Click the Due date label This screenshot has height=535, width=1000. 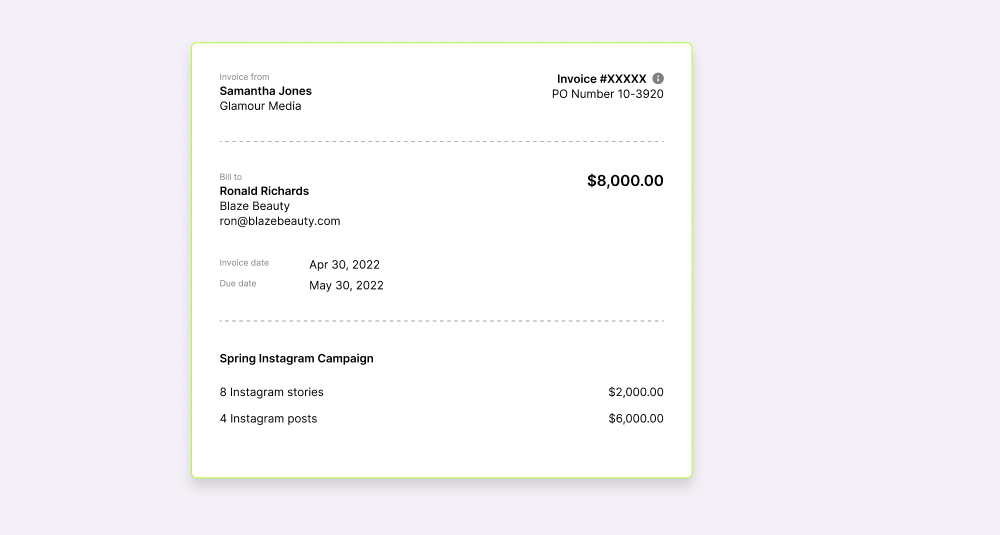[x=238, y=283]
